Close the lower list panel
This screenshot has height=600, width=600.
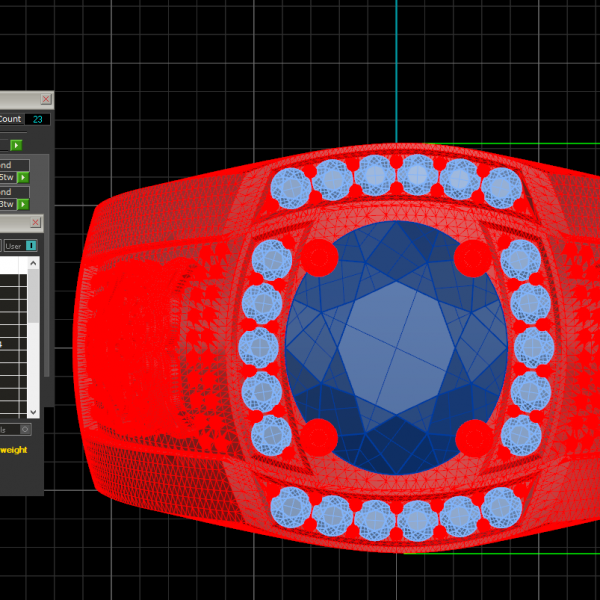point(36,222)
